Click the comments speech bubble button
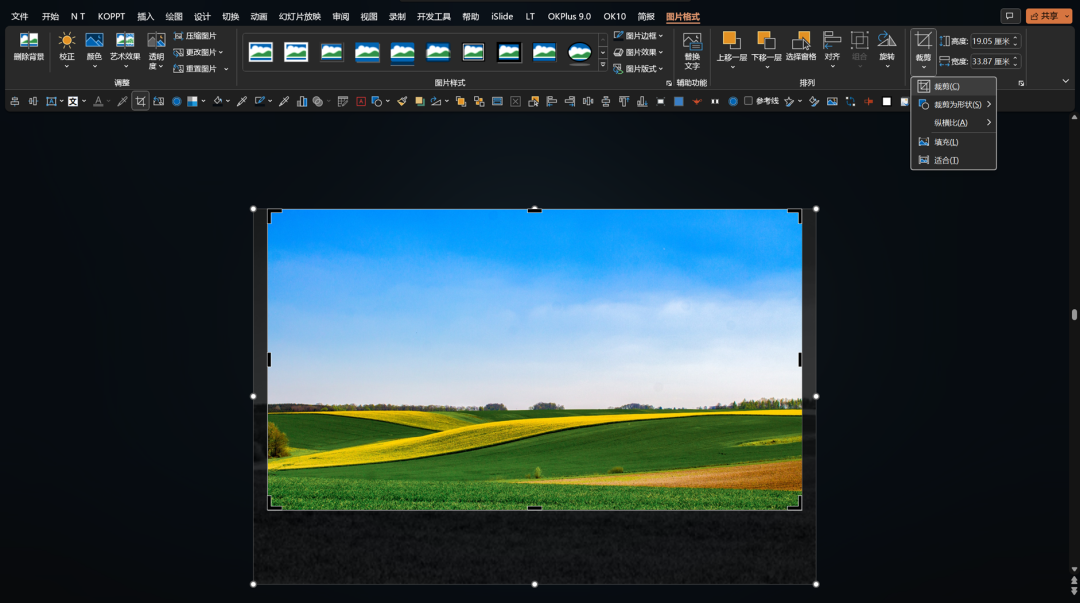 (1010, 16)
